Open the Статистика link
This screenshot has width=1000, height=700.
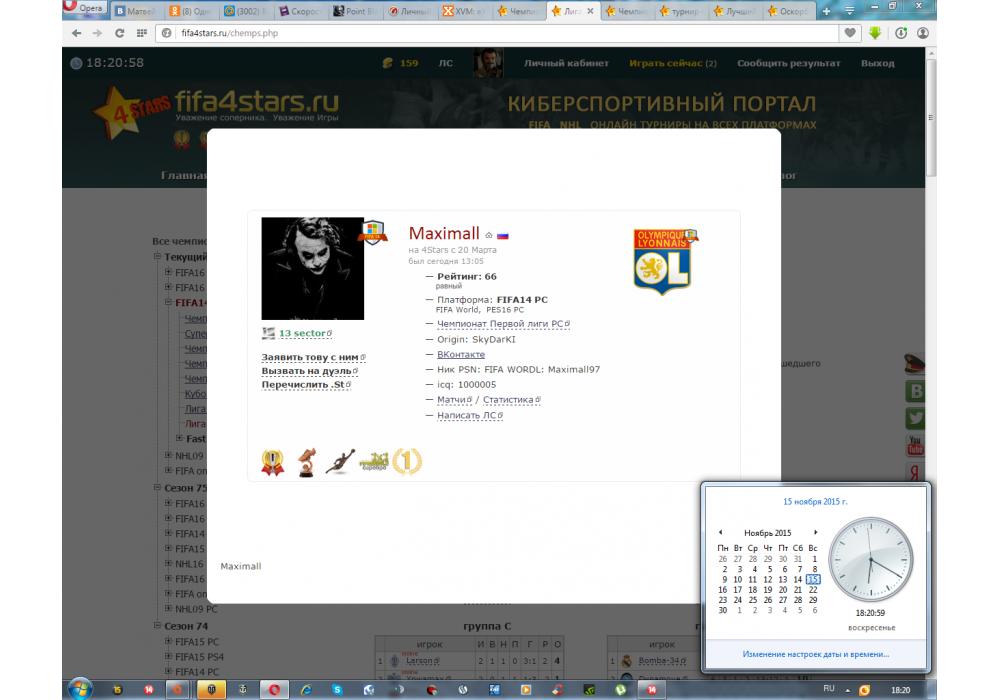[508, 400]
